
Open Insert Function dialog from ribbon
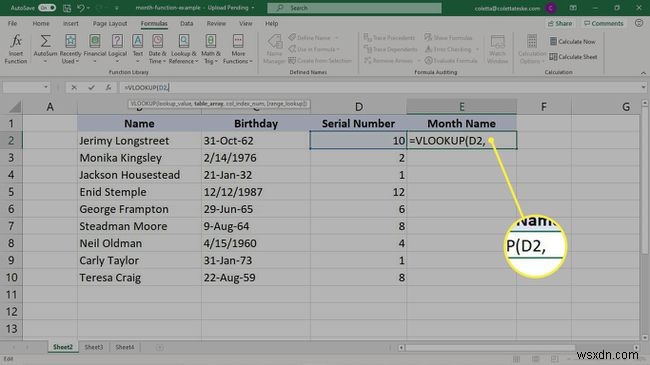tap(16, 49)
